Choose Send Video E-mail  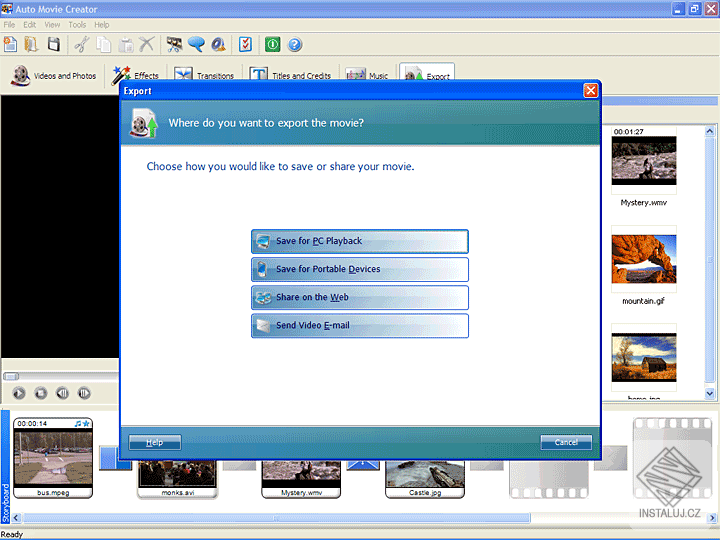[360, 326]
